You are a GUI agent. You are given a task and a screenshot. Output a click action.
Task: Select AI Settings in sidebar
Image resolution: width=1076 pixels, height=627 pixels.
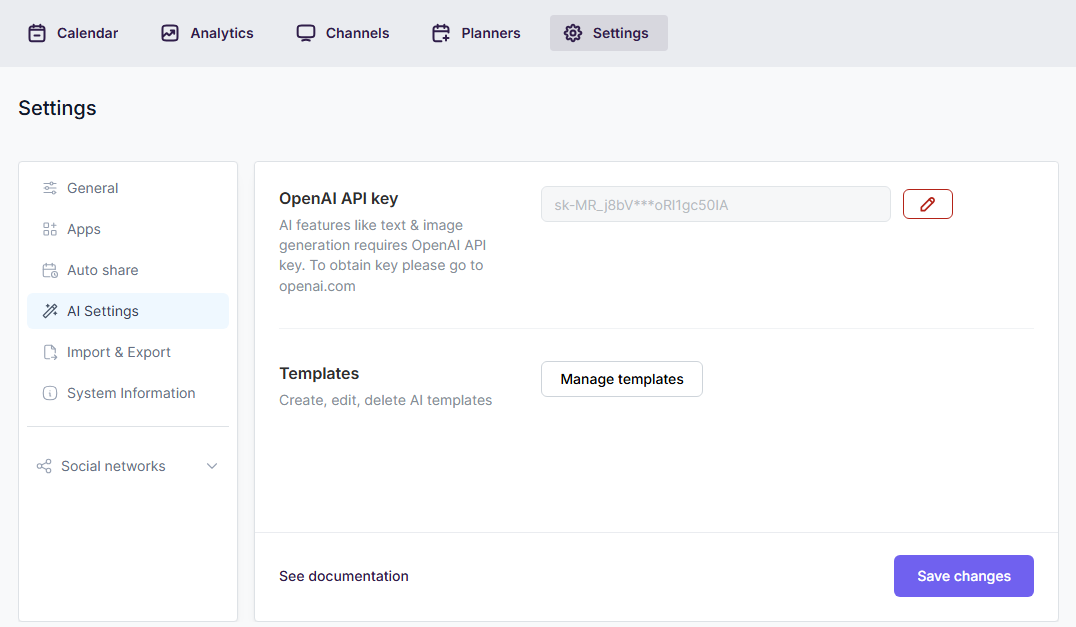tap(128, 311)
